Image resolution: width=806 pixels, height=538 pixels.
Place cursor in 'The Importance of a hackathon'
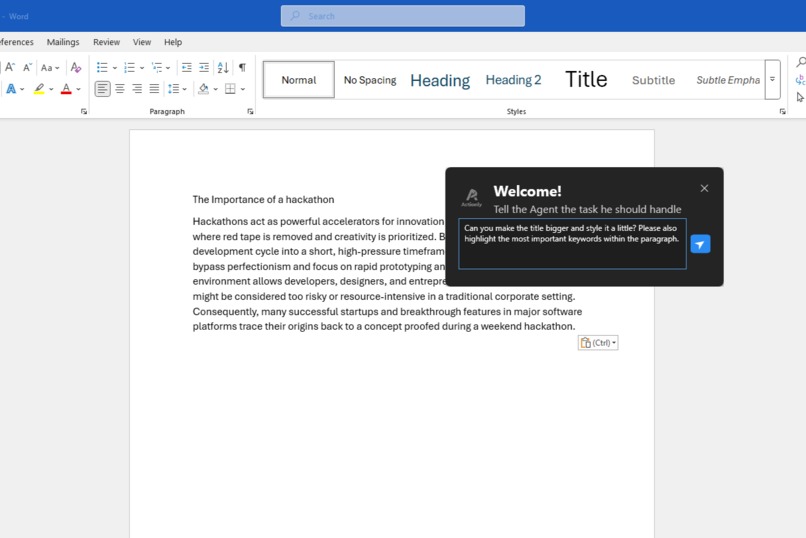coord(263,199)
